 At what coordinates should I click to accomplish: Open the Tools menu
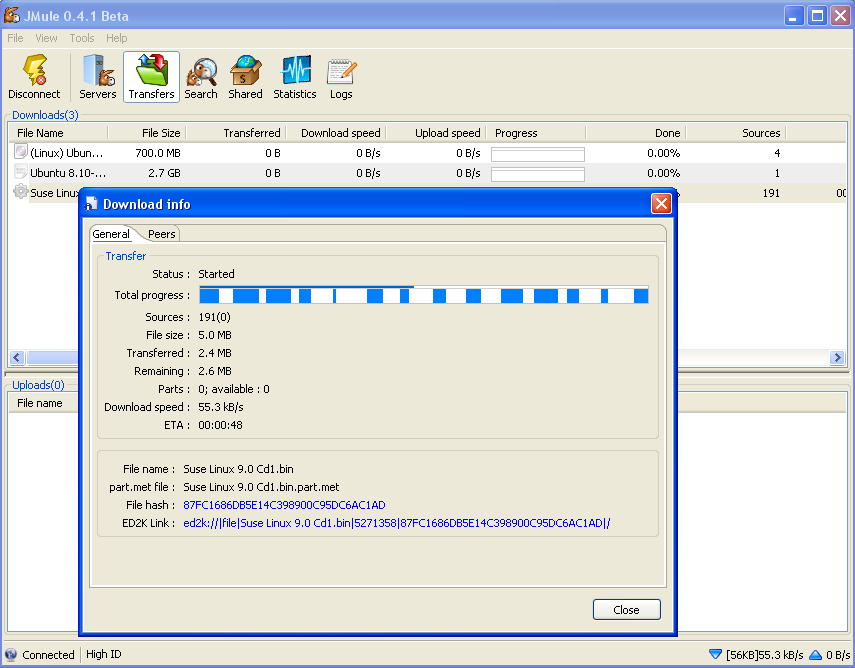pyautogui.click(x=82, y=38)
